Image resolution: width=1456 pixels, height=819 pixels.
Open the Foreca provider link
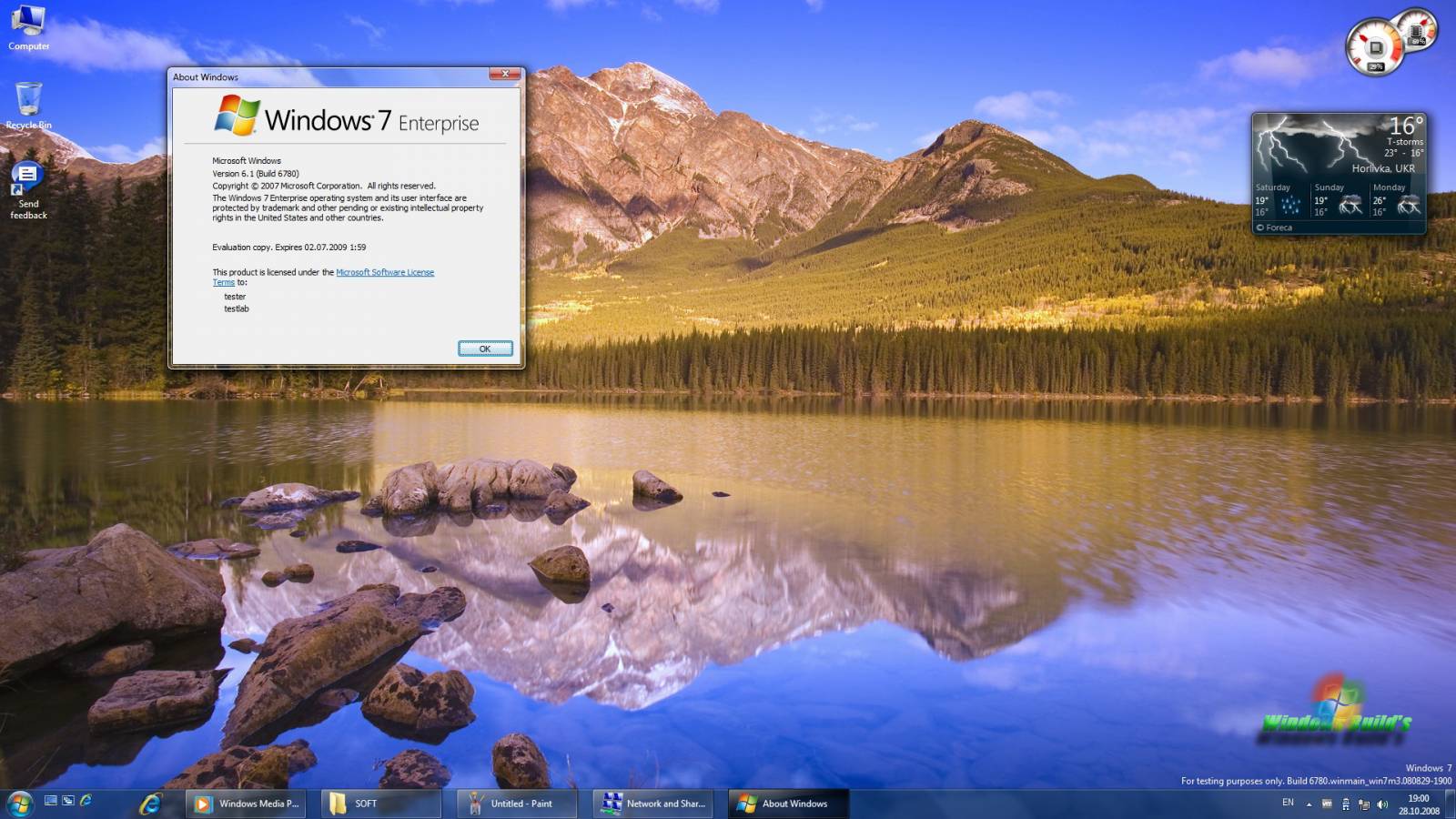click(1274, 227)
